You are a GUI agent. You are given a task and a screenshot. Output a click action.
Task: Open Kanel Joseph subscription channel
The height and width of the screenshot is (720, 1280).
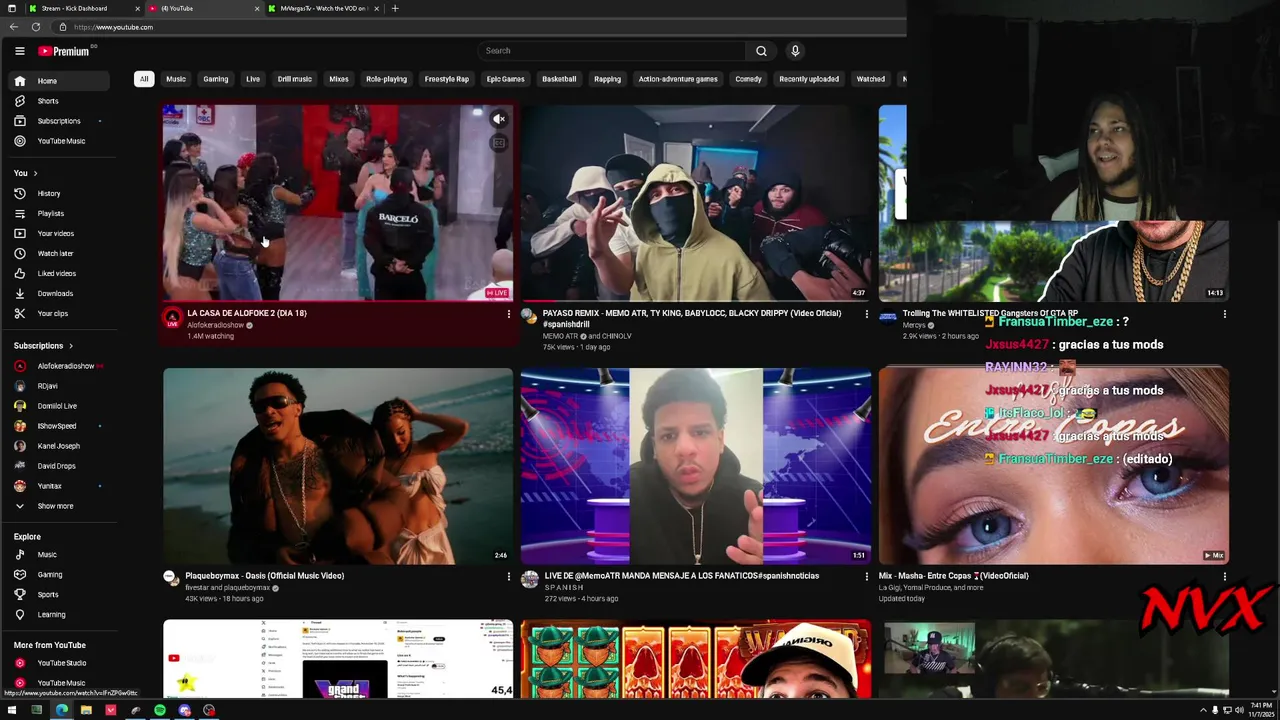[x=59, y=446]
